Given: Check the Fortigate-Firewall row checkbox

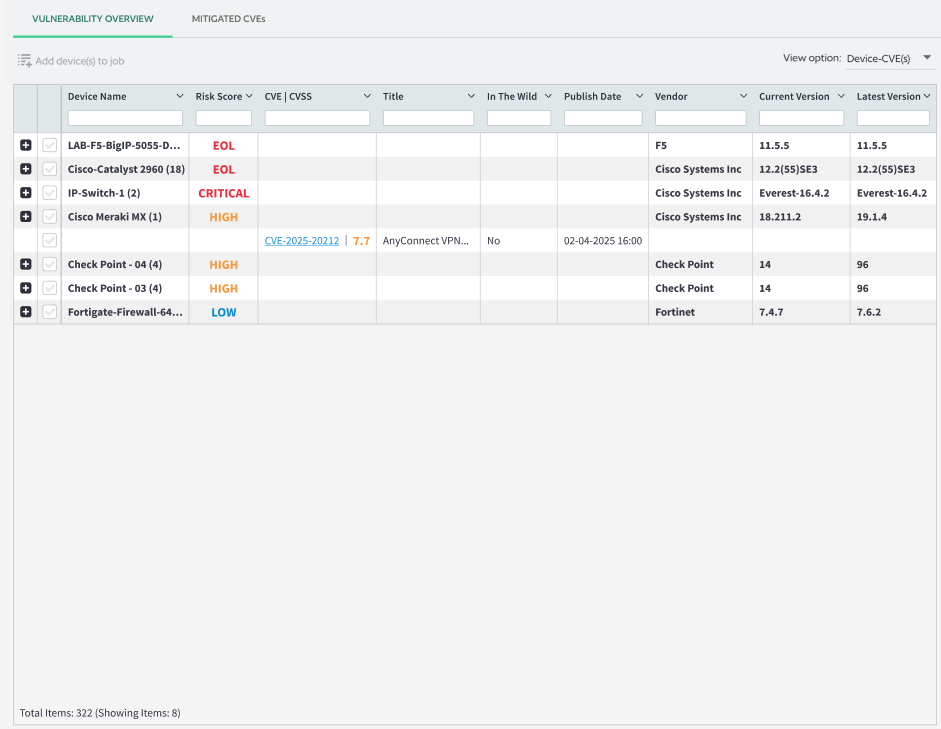Looking at the screenshot, I should pos(50,312).
